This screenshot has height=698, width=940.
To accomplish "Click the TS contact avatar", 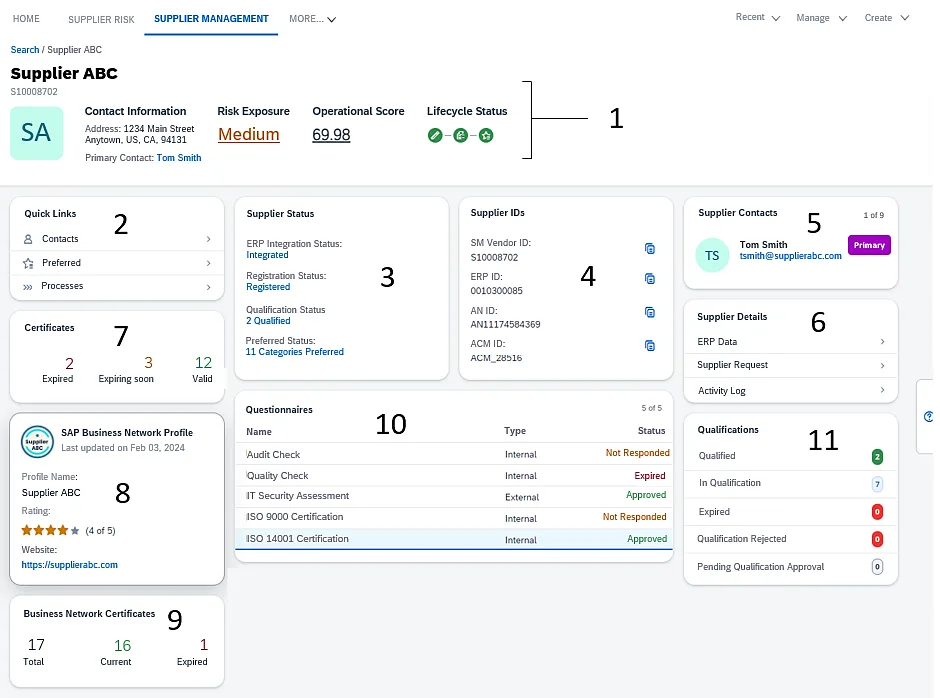I will coord(712,255).
